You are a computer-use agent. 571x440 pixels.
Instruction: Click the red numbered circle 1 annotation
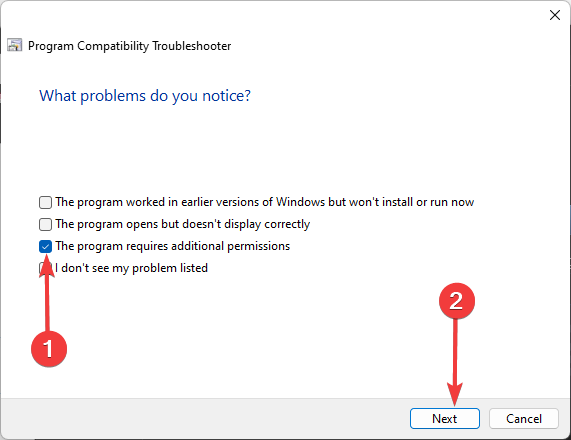[49, 349]
